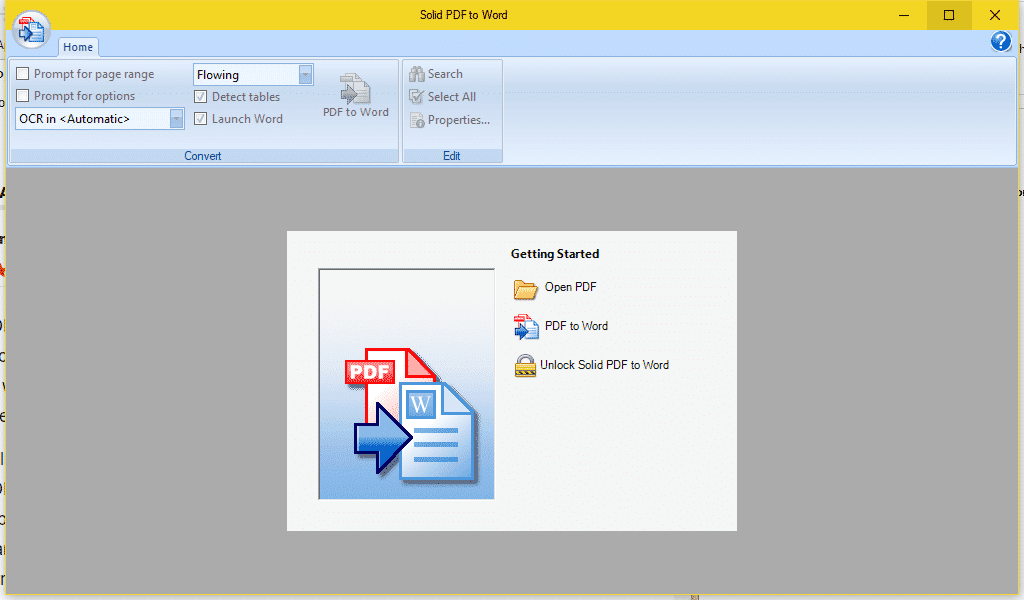Maximize the Solid PDF to Word window
This screenshot has width=1024, height=600.
pyautogui.click(x=949, y=15)
